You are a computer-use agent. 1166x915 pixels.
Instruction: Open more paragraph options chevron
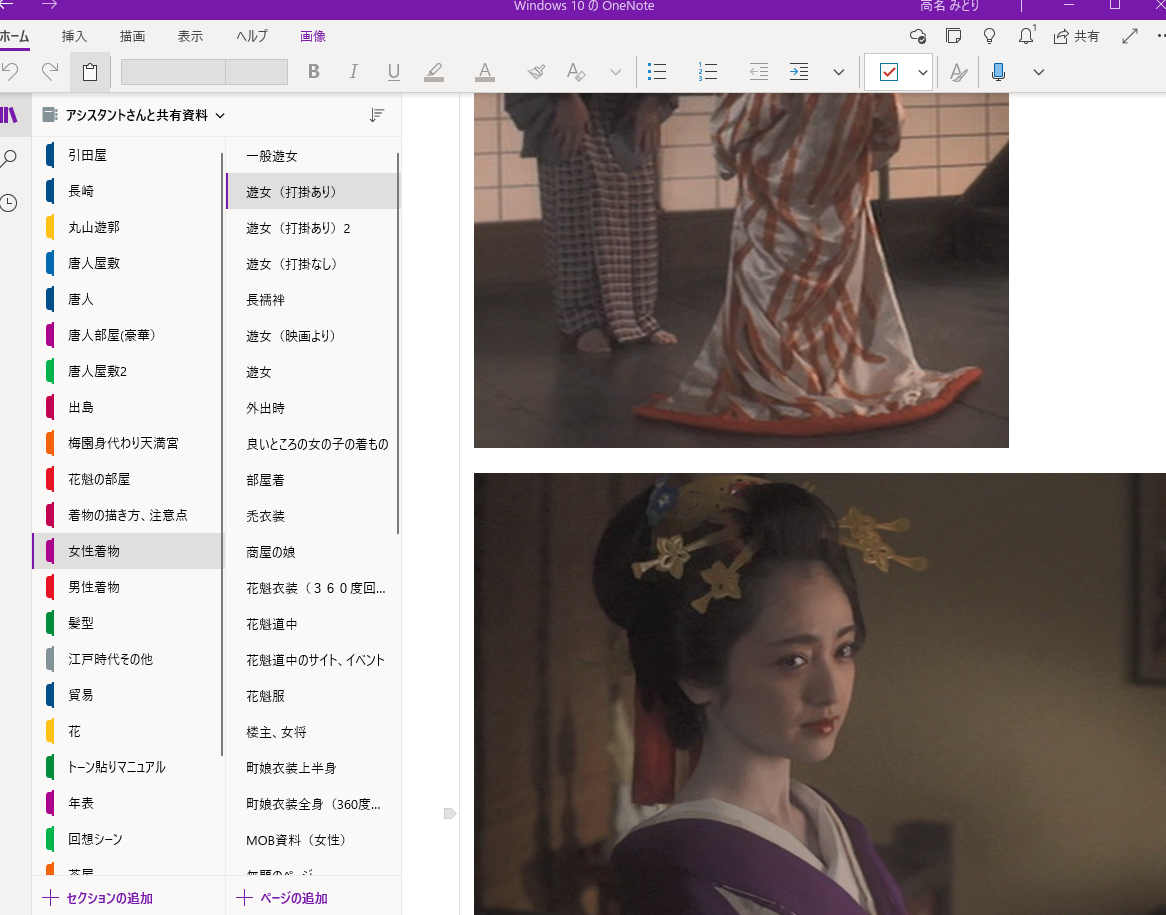[x=839, y=72]
